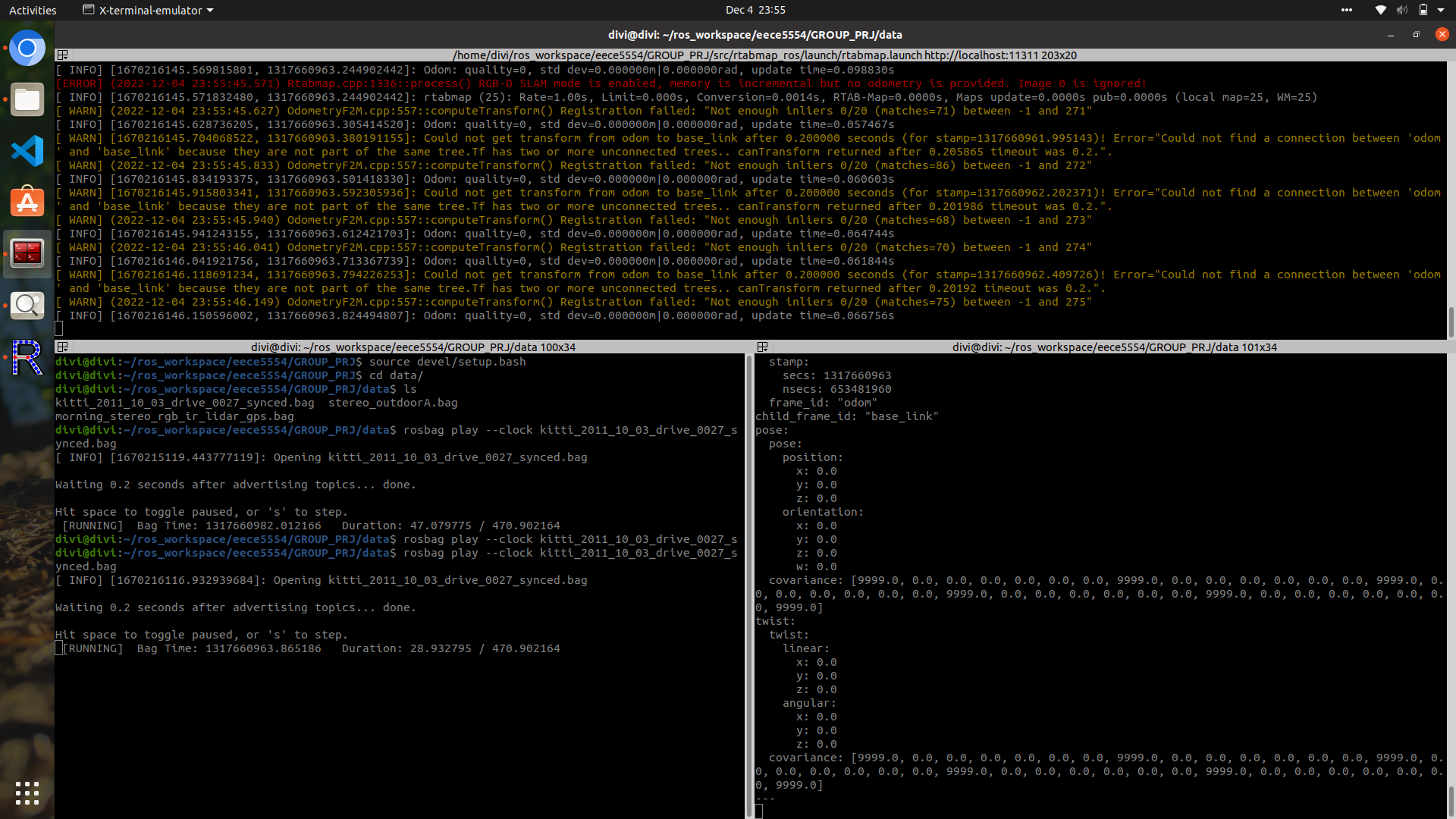Open the Dec 4 23:55 clock menu
This screenshot has height=819, width=1456.
[x=755, y=10]
